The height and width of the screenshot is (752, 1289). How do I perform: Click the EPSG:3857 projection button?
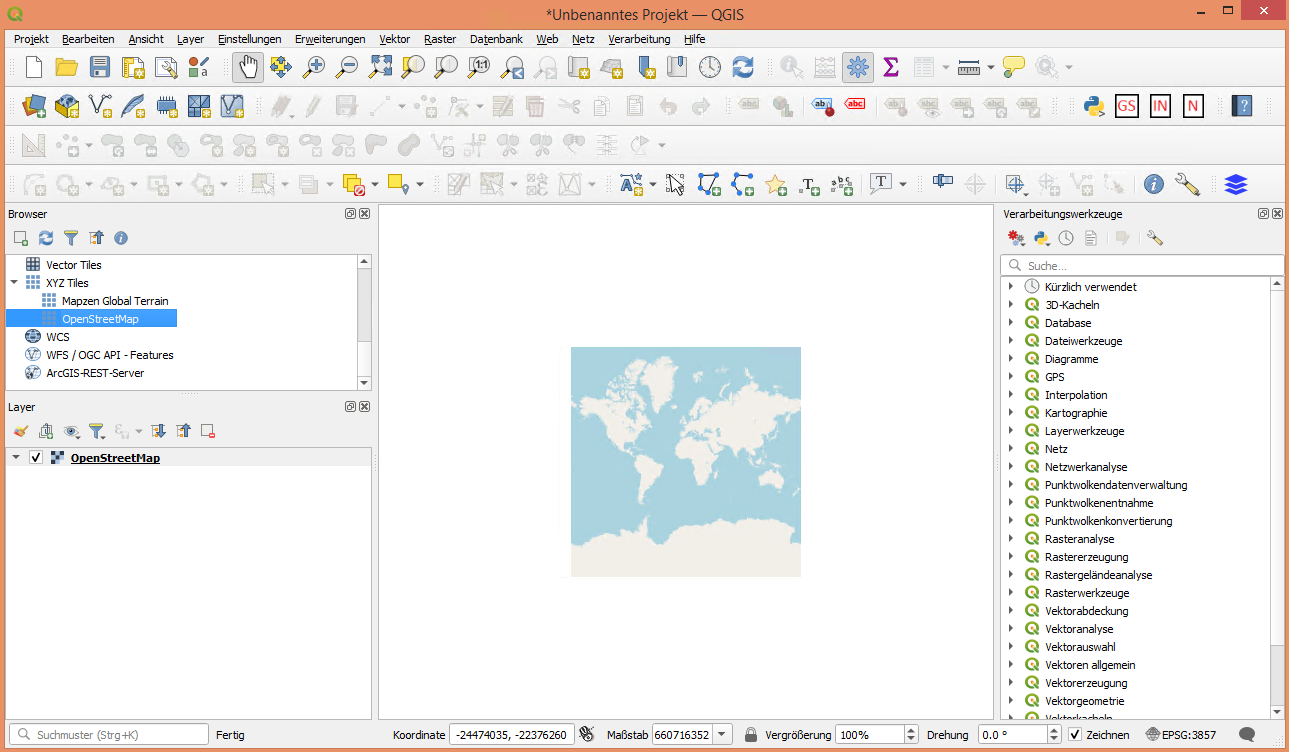[x=1180, y=734]
